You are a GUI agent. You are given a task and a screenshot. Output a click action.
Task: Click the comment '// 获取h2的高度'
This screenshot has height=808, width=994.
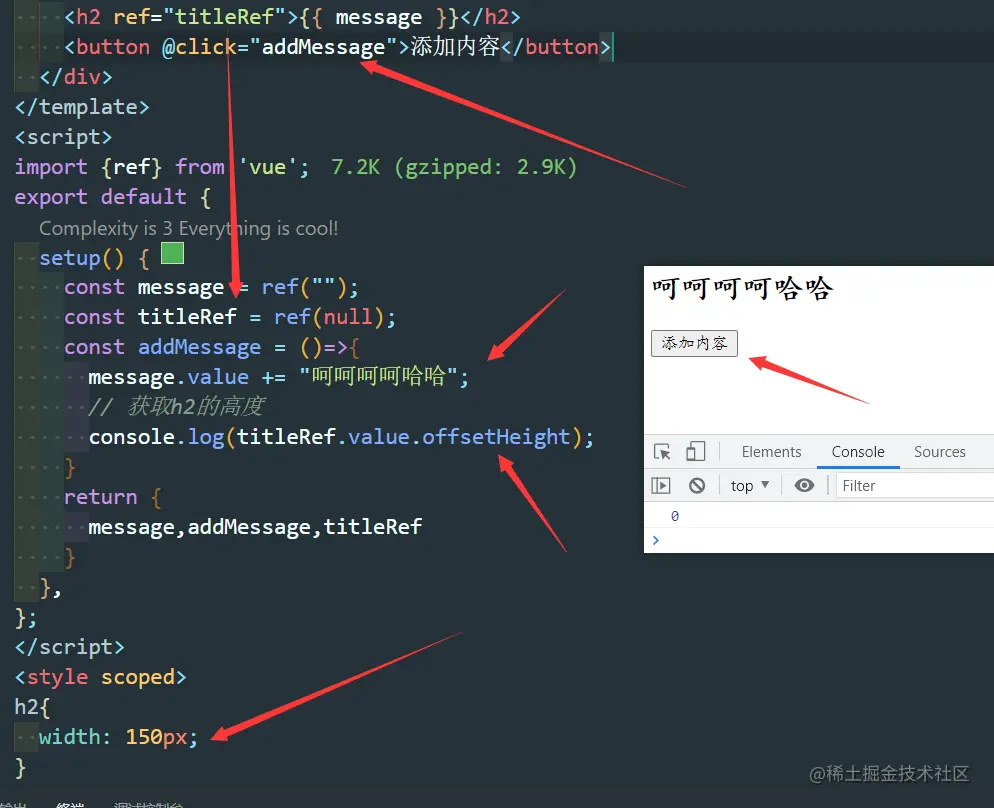[x=176, y=407]
